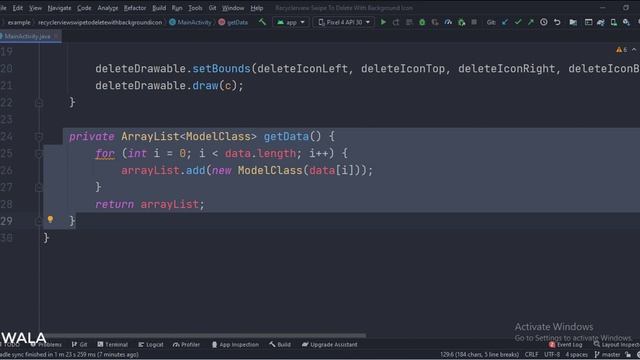Click the fold end marker on line 27
The image size is (640, 360).
tap(39, 187)
